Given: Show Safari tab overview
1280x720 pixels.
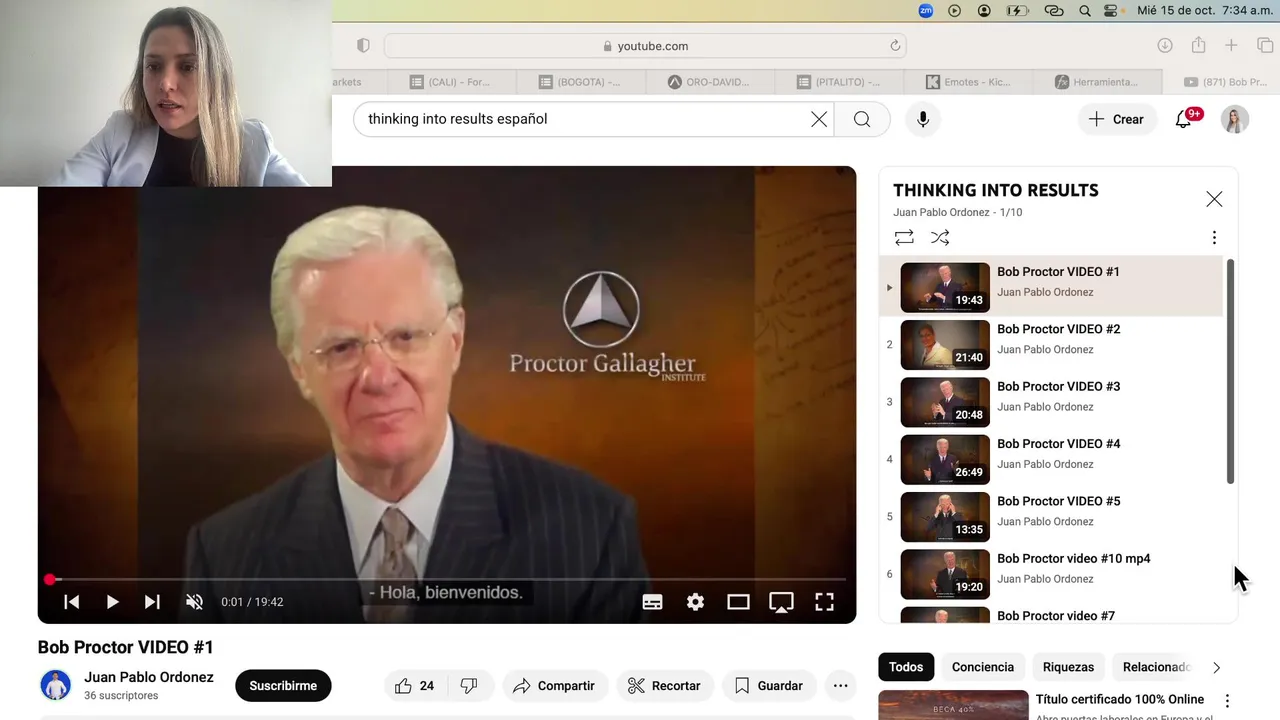Looking at the screenshot, I should click(x=1265, y=46).
